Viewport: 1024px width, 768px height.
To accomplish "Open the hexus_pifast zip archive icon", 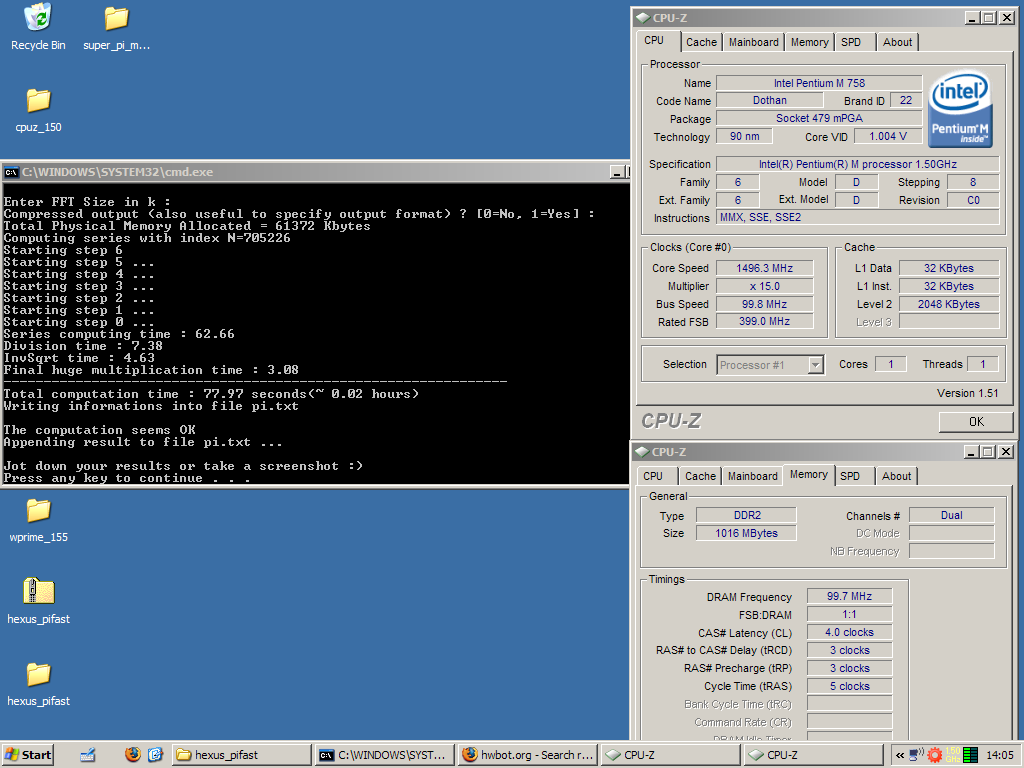I will 38,591.
